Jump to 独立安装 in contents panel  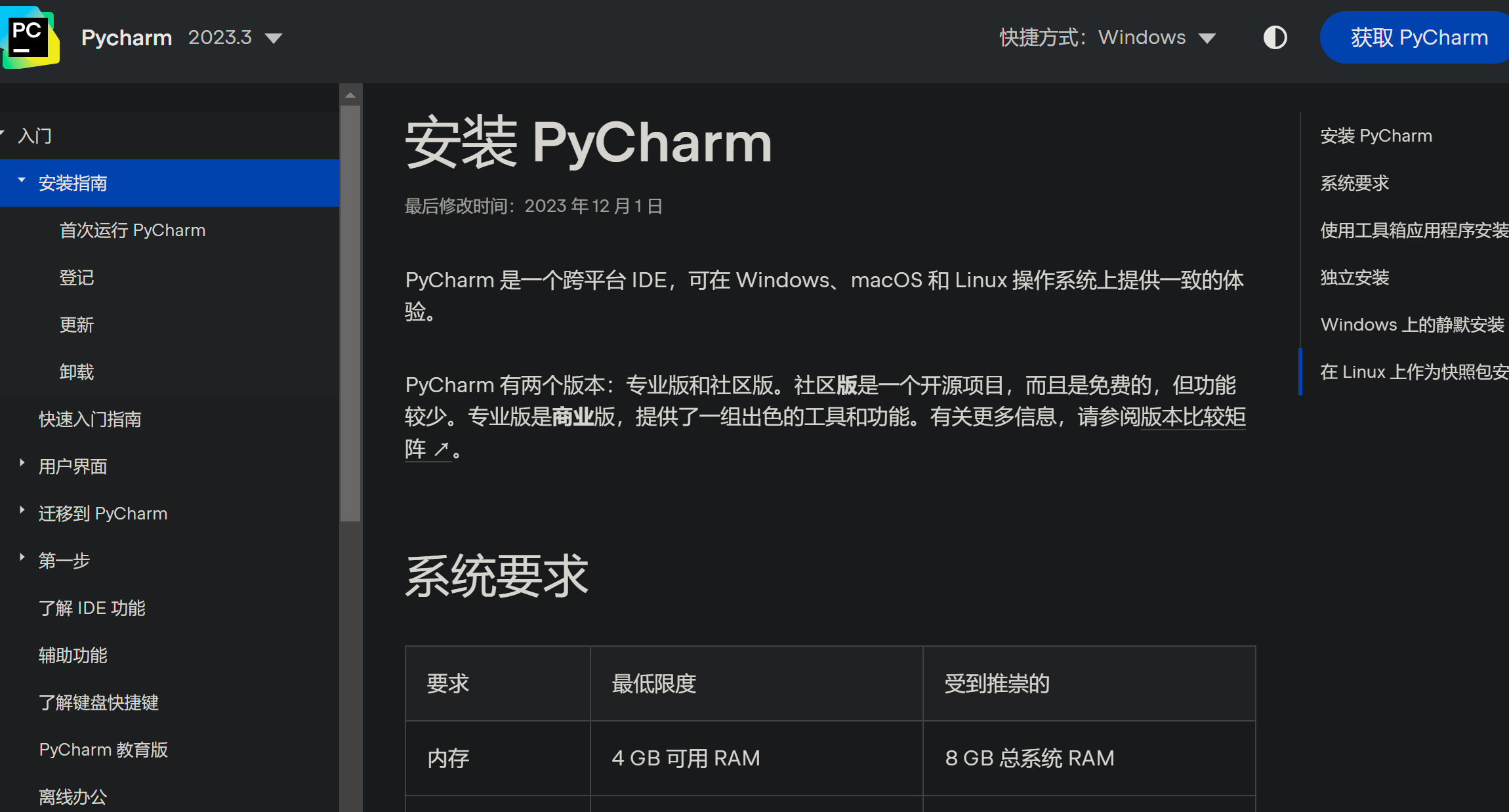(1354, 277)
